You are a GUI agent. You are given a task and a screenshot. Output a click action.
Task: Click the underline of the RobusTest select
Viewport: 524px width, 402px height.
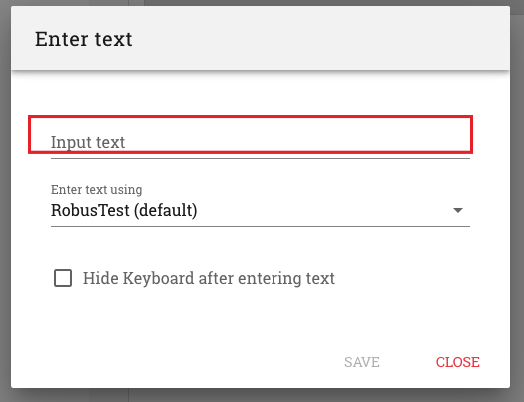(x=260, y=226)
